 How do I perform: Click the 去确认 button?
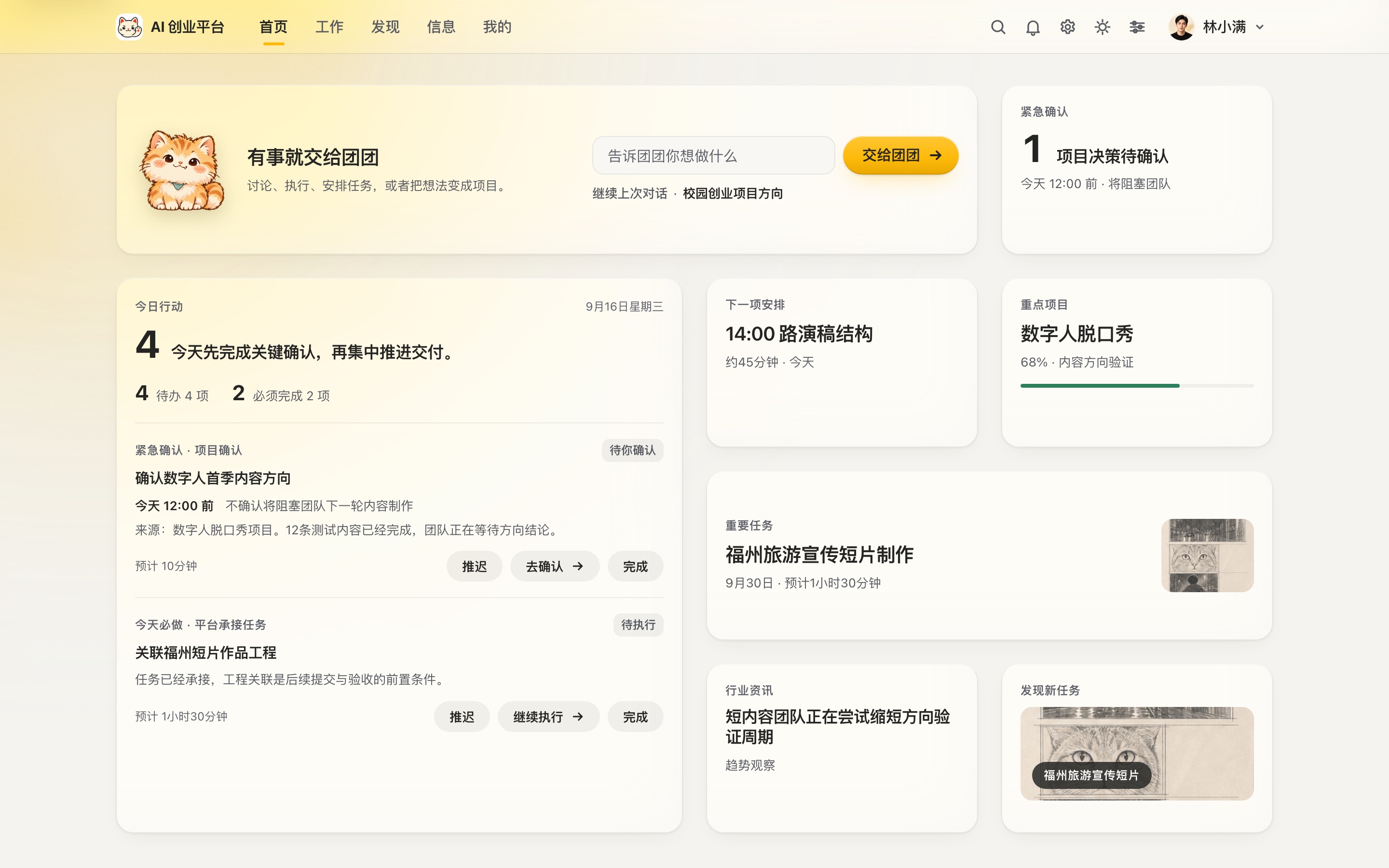(x=555, y=567)
